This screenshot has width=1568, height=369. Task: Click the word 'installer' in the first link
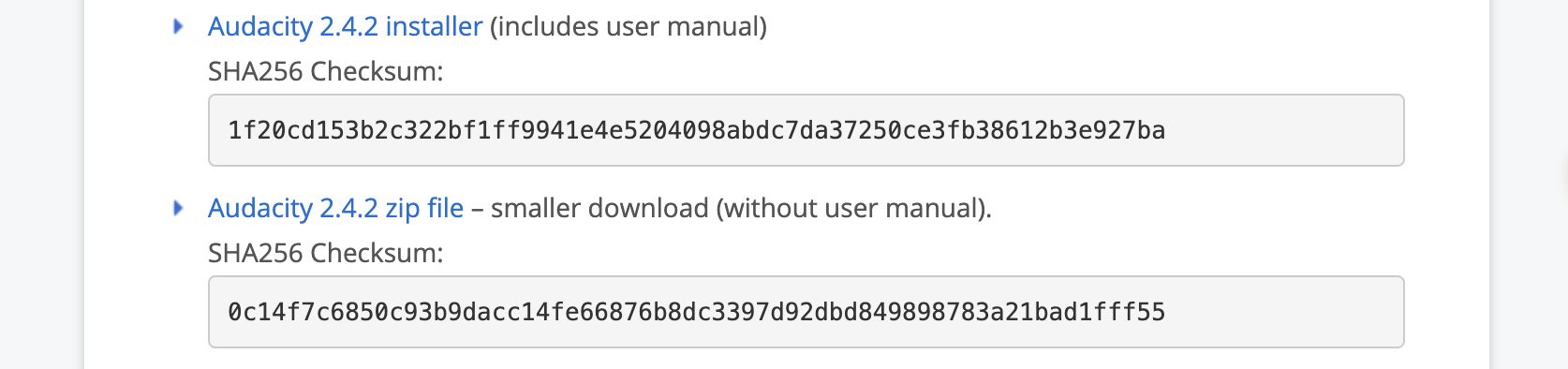[x=434, y=26]
